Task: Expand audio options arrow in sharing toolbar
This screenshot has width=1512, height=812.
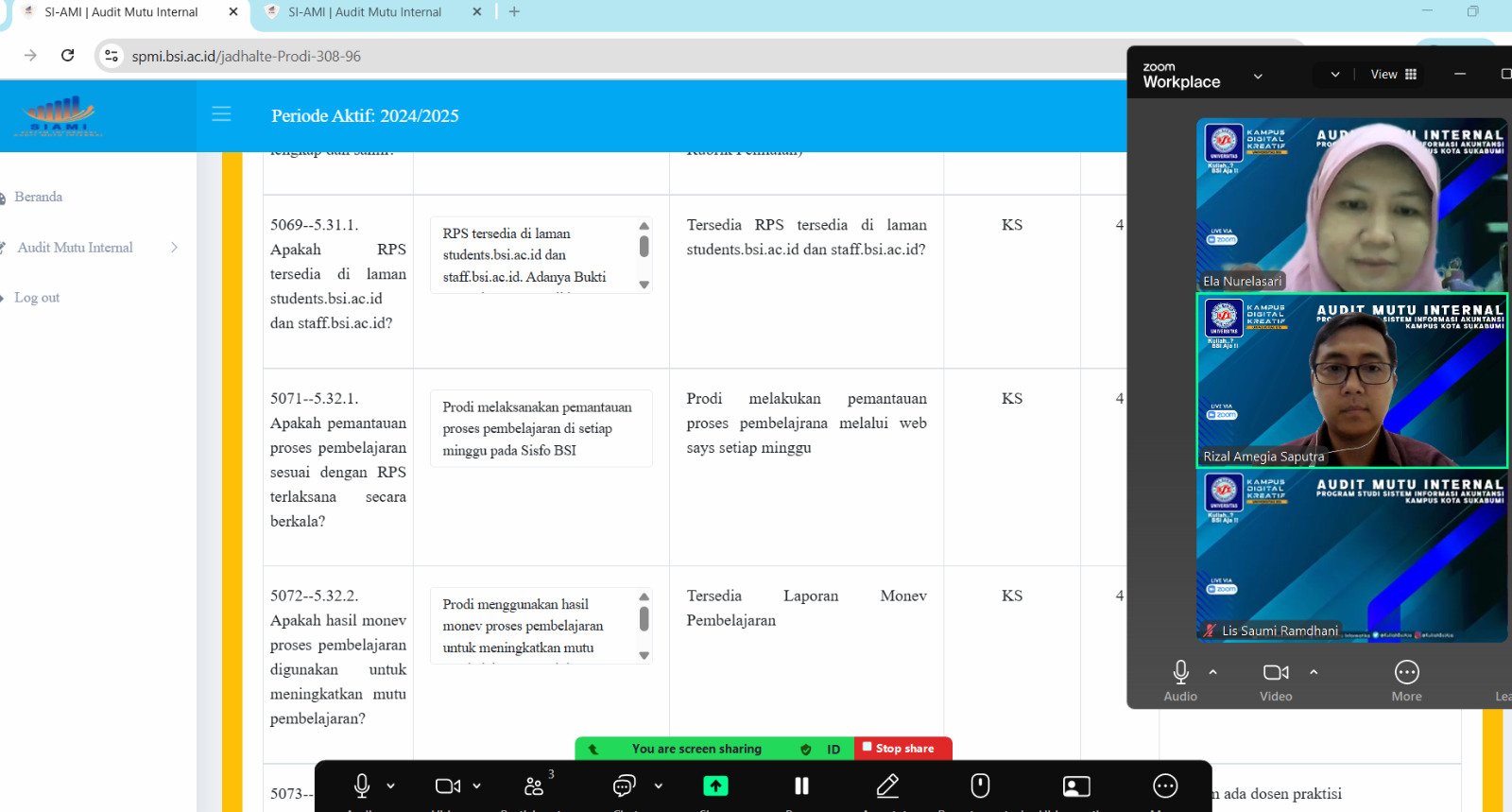Action: [391, 786]
